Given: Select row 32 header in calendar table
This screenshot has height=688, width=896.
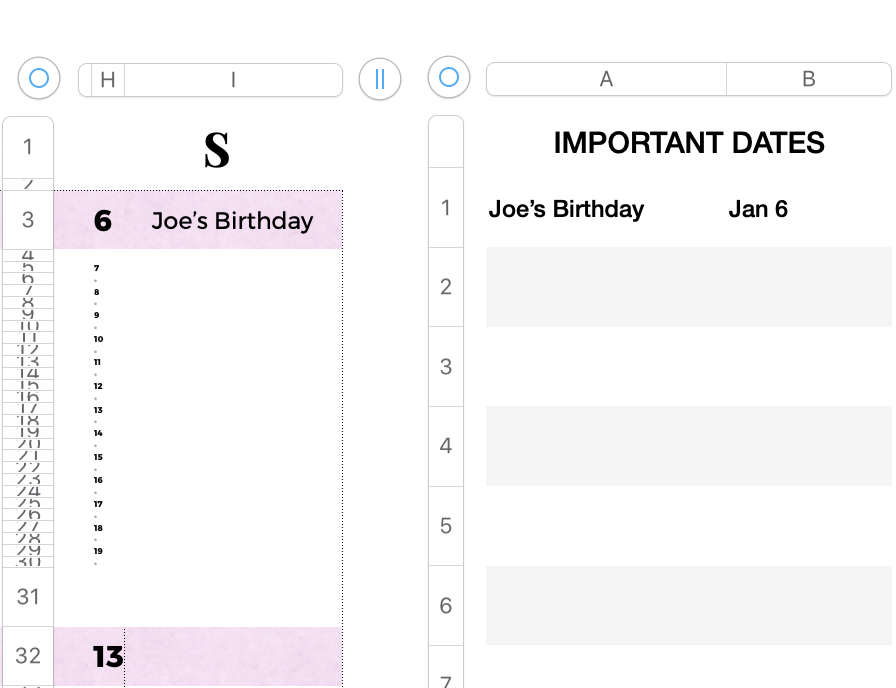Looking at the screenshot, I should click(28, 656).
